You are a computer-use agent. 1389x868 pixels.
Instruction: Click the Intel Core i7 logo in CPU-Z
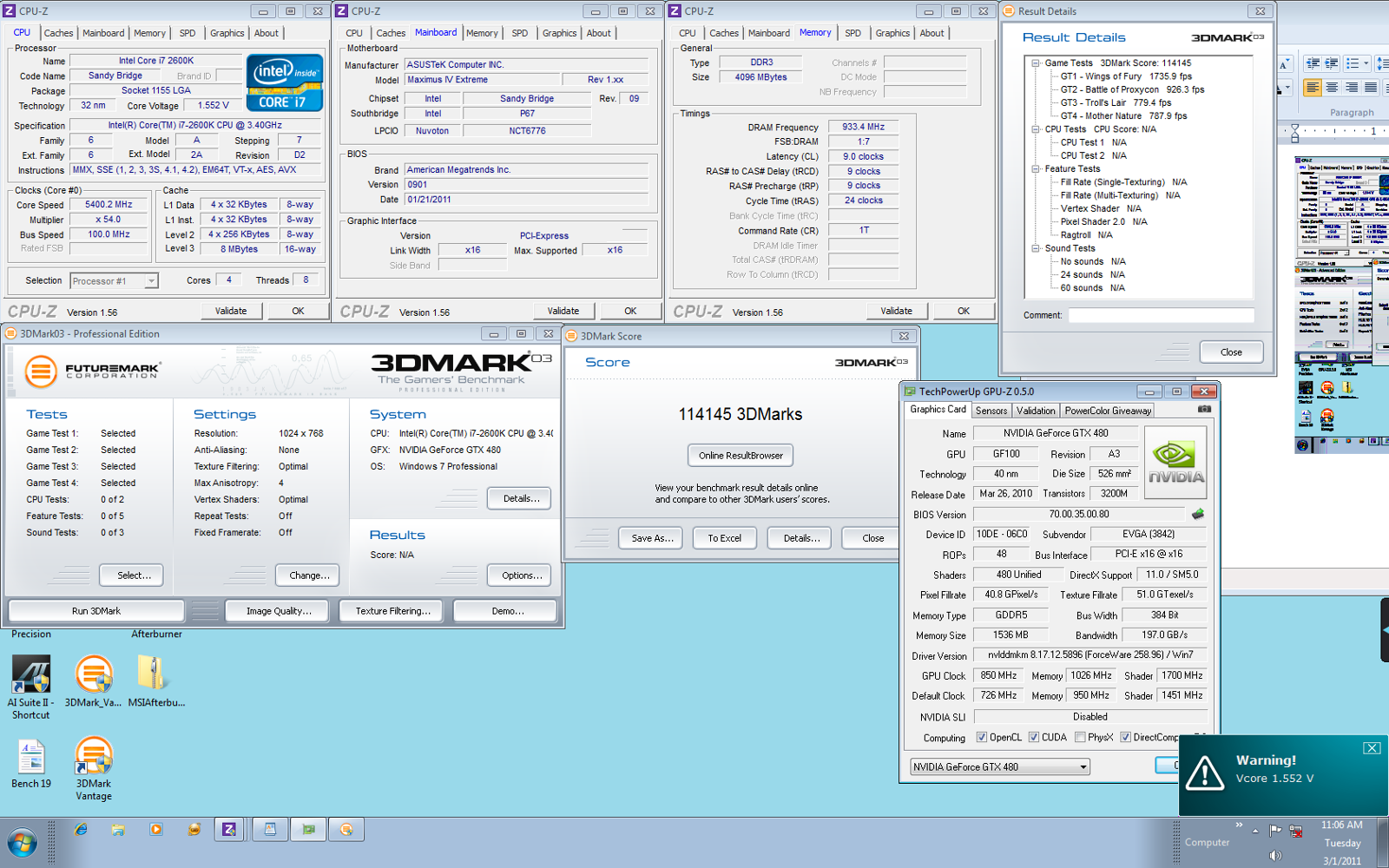[285, 82]
